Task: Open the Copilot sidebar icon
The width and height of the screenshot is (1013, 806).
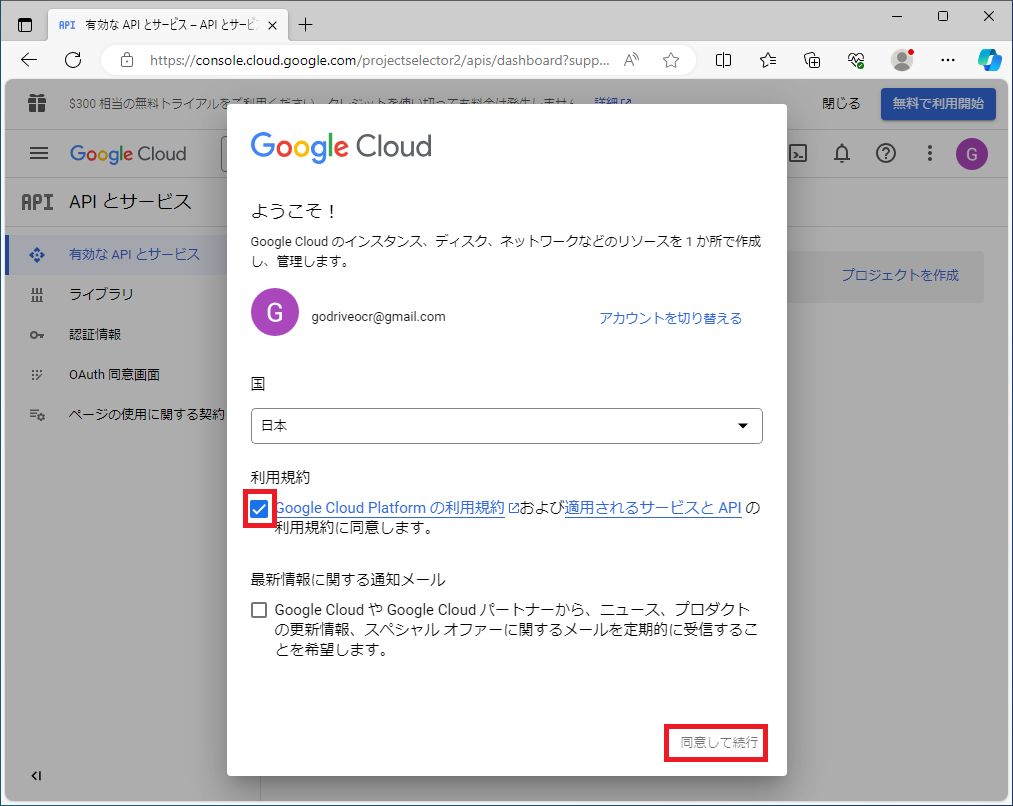Action: pos(989,60)
